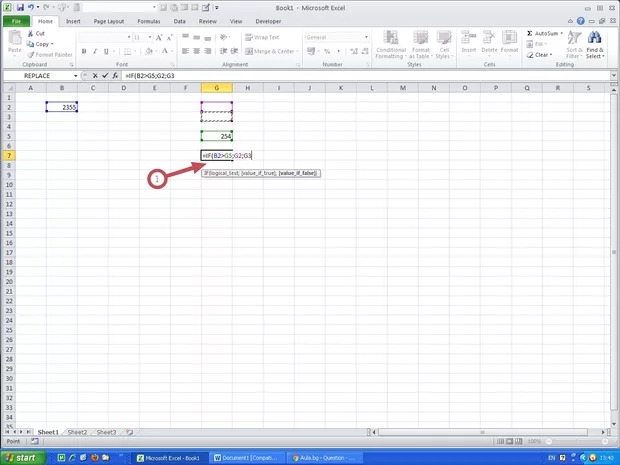Open the File tab
The width and height of the screenshot is (620, 465).
tap(16, 21)
